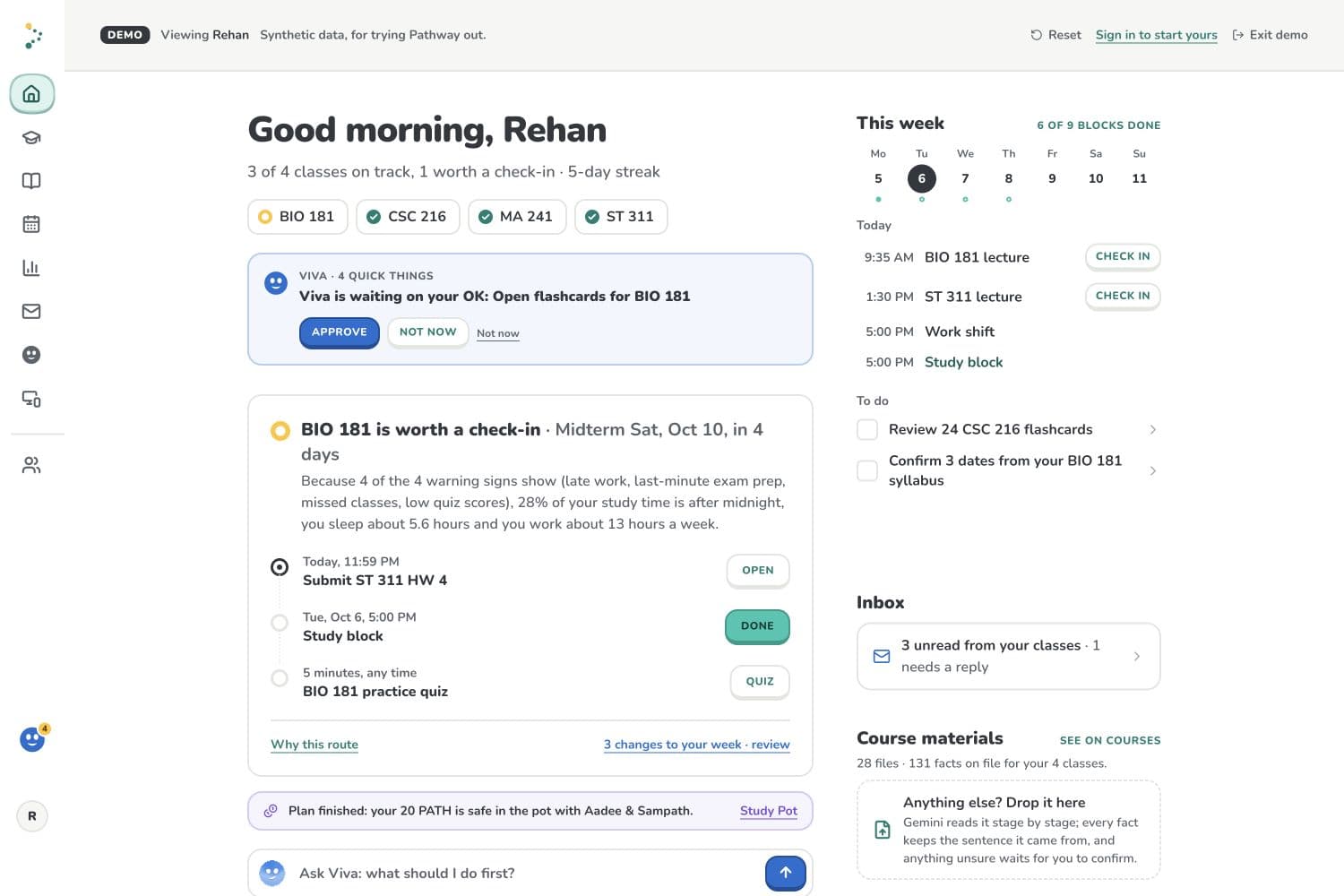Image resolution: width=1344 pixels, height=896 pixels.
Task: Approve Viva's flashcards request
Action: click(x=340, y=332)
